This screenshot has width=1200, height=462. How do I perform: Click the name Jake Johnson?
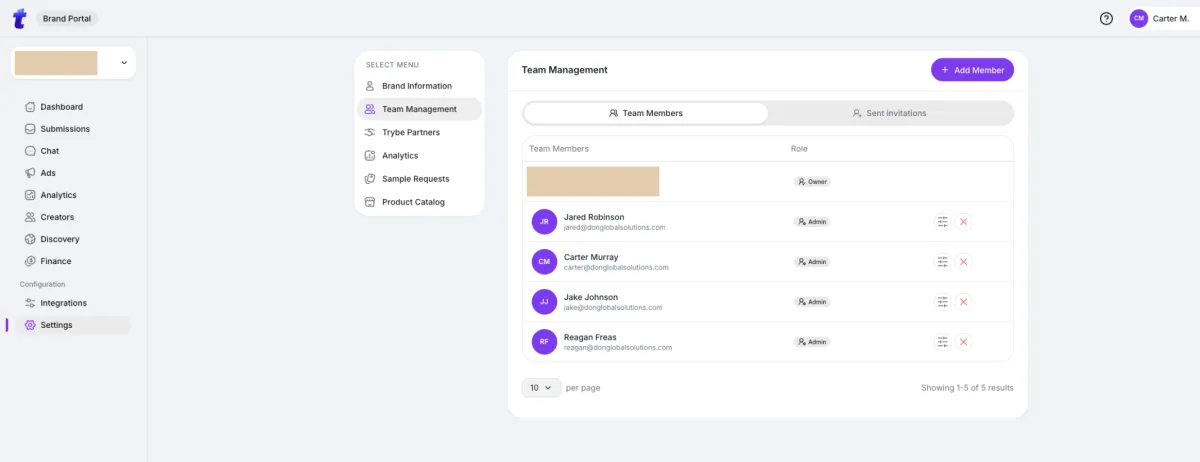[x=591, y=297]
